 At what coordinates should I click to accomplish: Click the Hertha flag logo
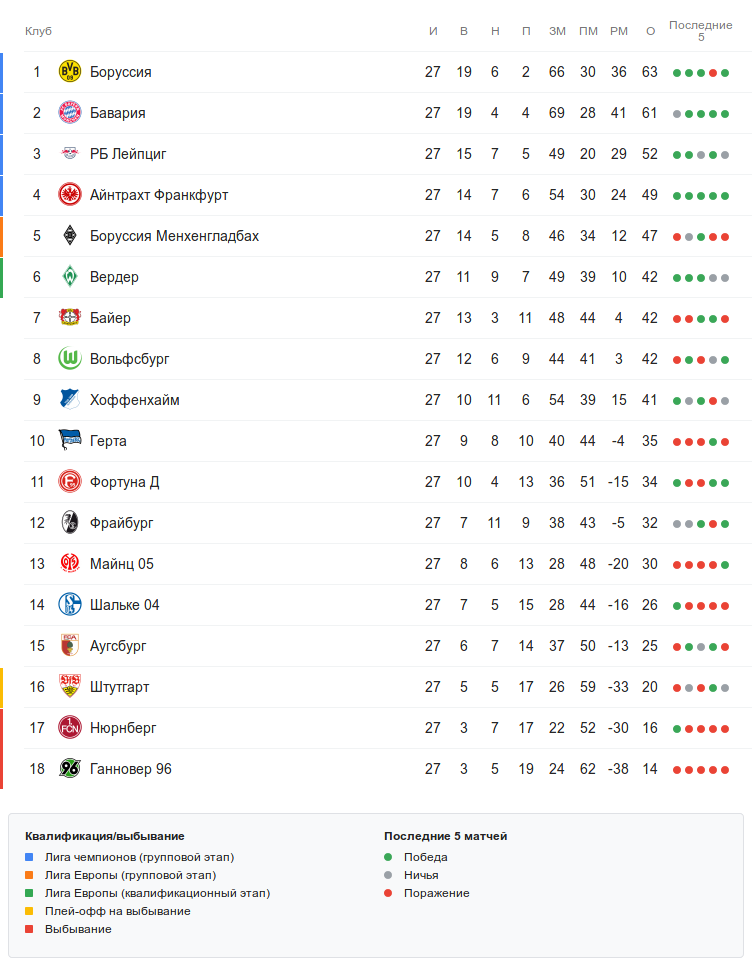(69, 441)
